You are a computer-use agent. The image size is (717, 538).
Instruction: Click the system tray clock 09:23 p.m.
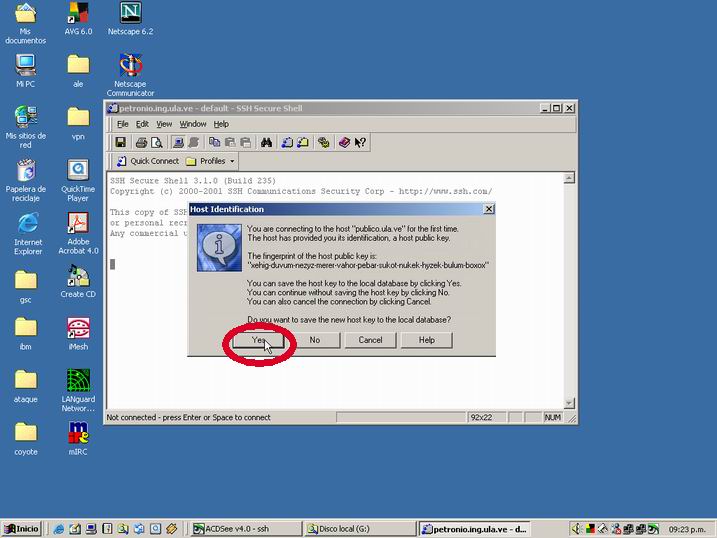[x=687, y=529]
